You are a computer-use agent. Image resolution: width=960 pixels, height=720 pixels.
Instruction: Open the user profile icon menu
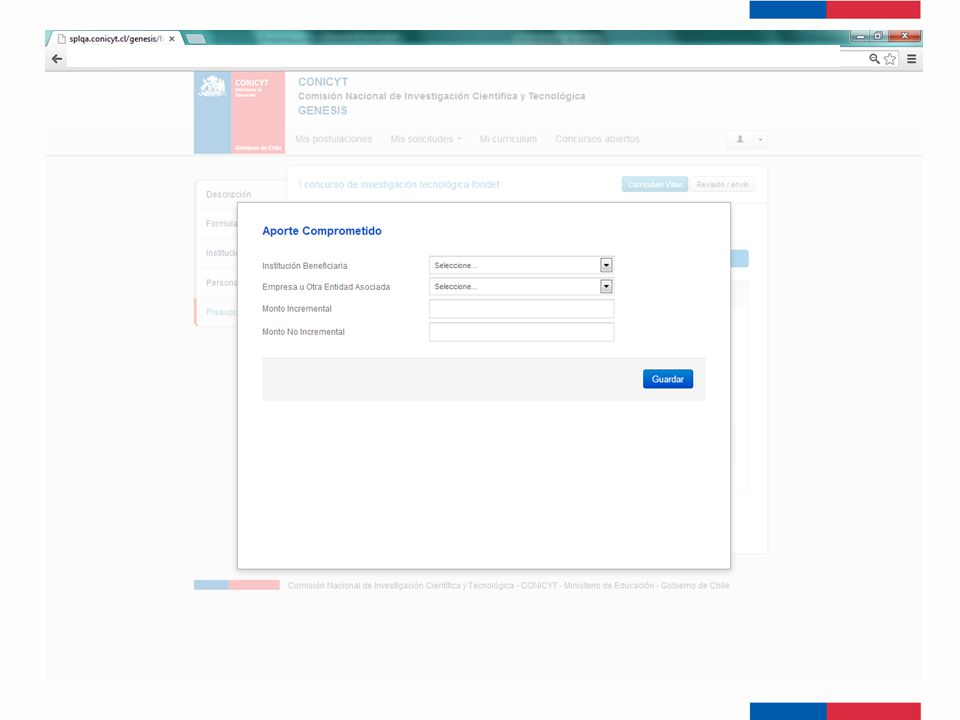[x=740, y=139]
